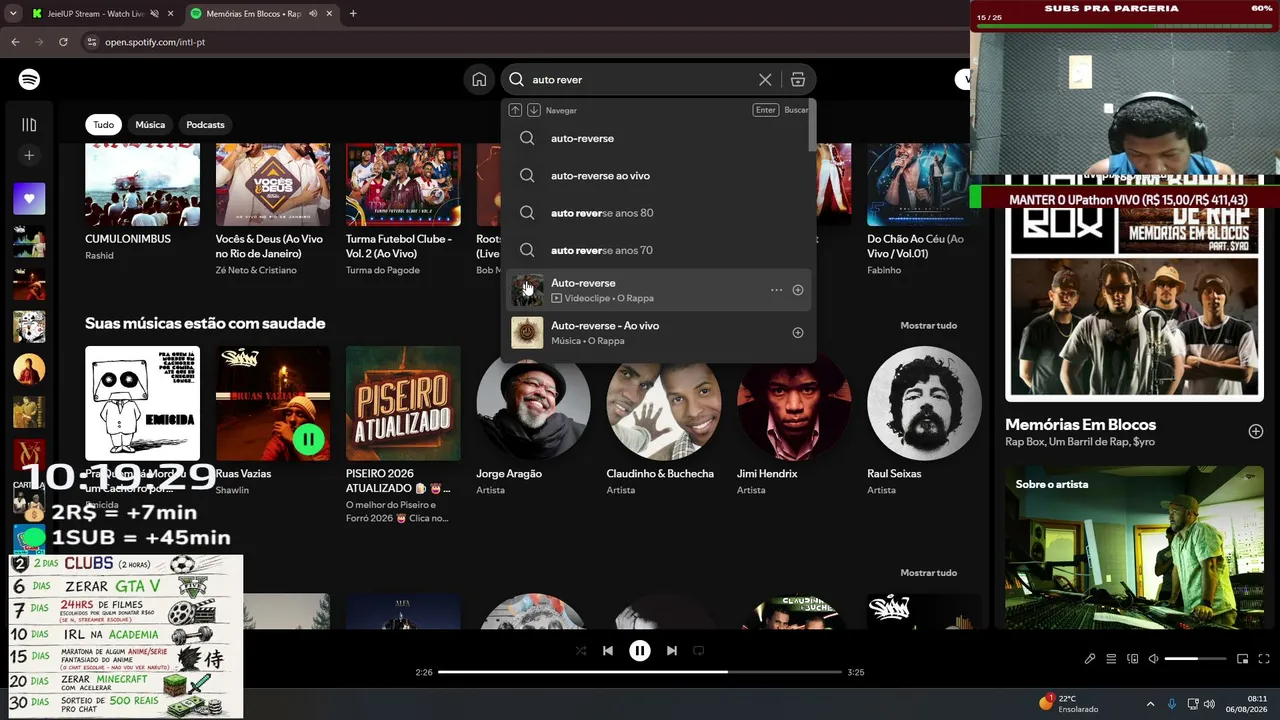Click the Spotify logo
Screen dimensions: 1280x720
pos(29,79)
